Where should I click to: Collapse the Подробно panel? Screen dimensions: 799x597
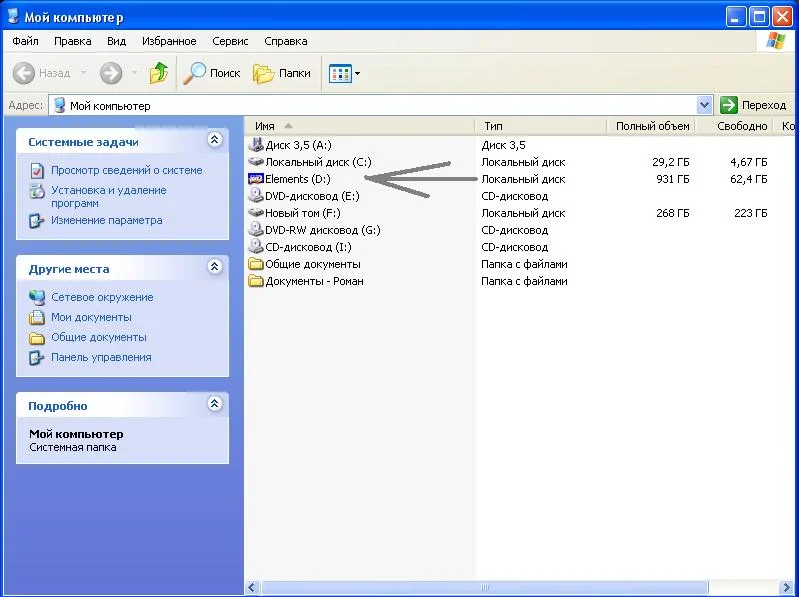213,405
